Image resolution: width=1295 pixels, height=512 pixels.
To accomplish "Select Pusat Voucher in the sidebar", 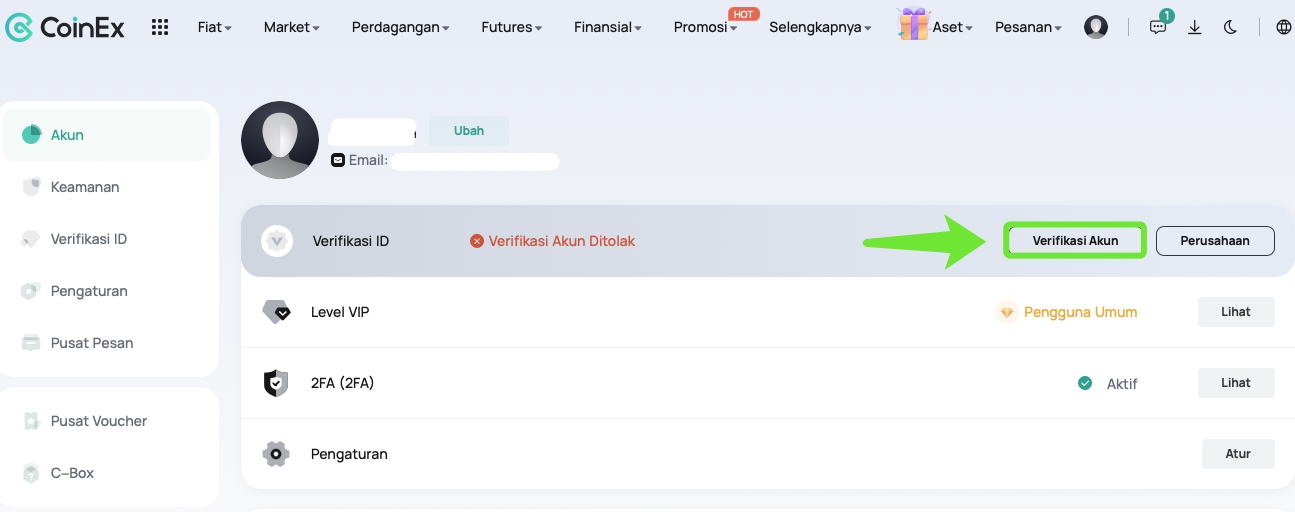I will tap(107, 421).
